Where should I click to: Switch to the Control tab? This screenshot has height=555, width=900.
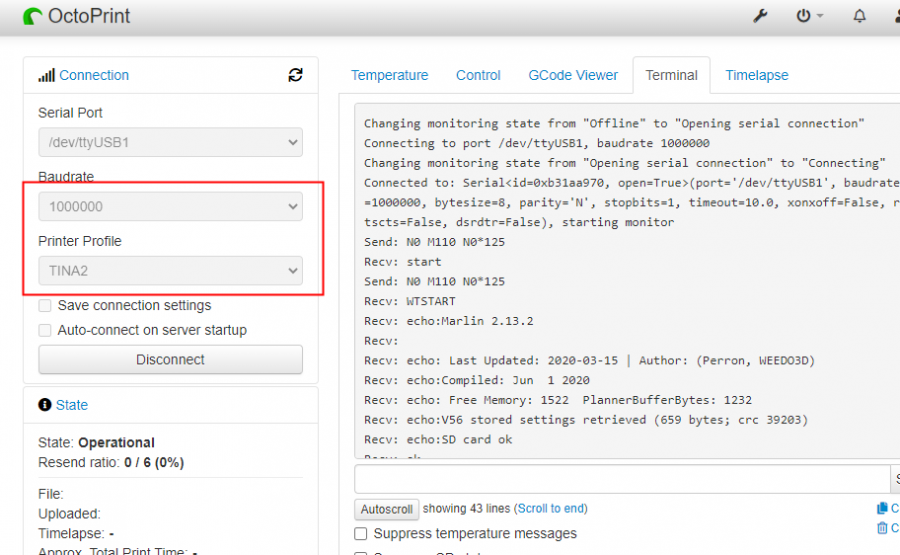[478, 75]
